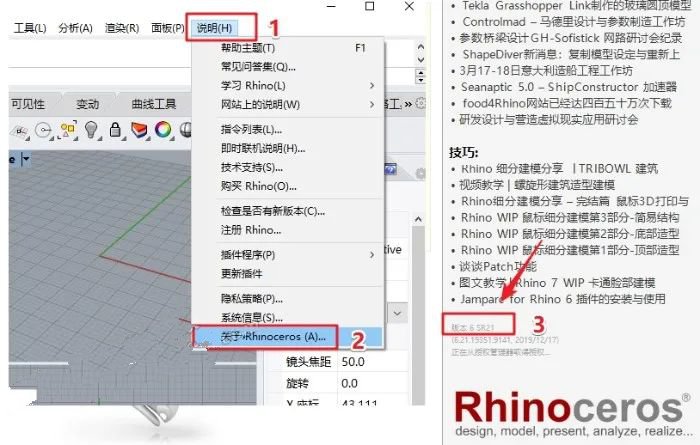Open ShapeDiver新消息 news link
This screenshot has height=445, width=700.
pyautogui.click(x=571, y=54)
